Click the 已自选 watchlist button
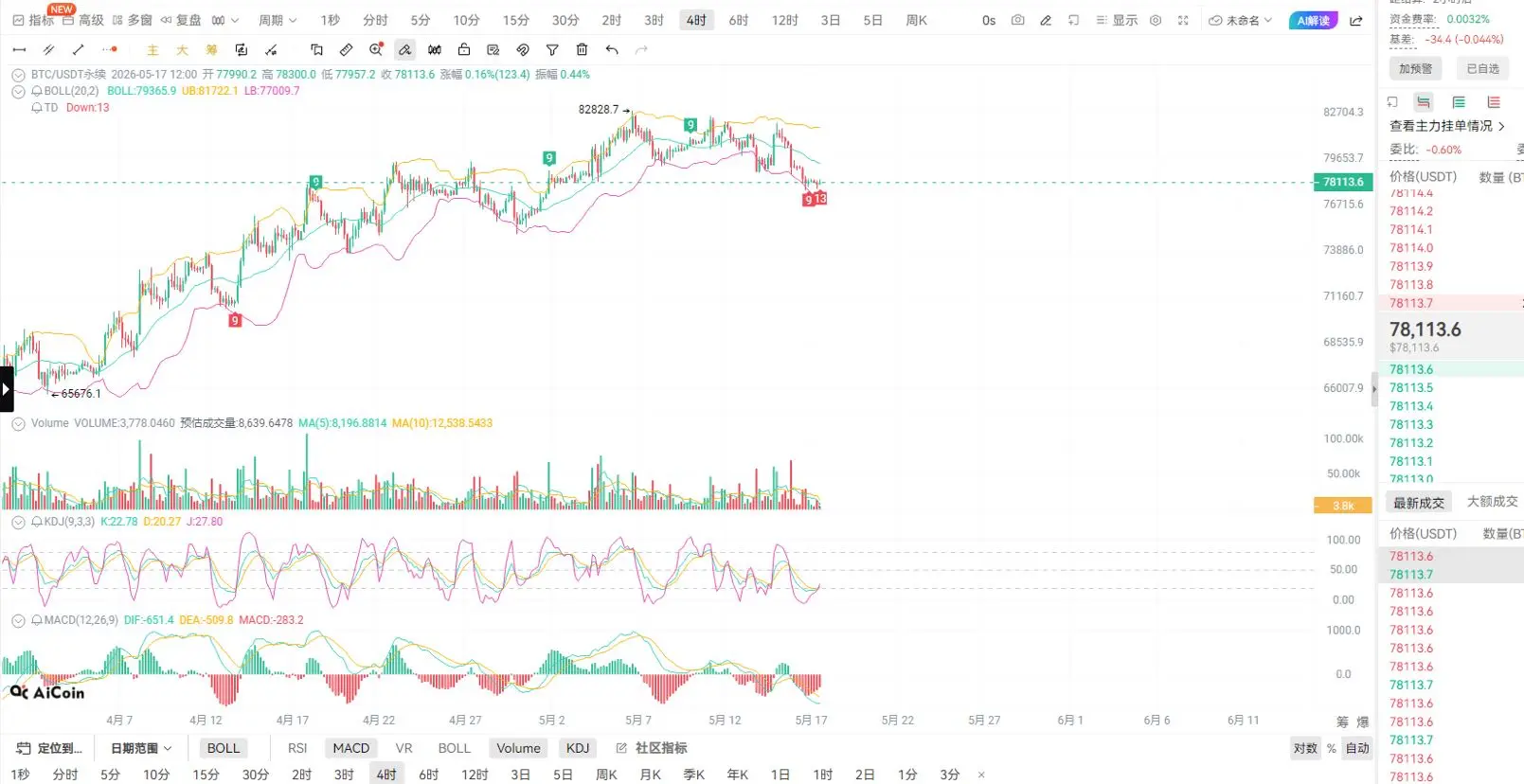 [1482, 68]
